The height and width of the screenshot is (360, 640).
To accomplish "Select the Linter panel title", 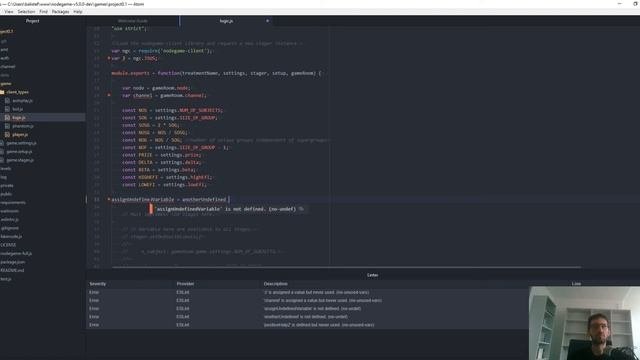I will 372,275.
